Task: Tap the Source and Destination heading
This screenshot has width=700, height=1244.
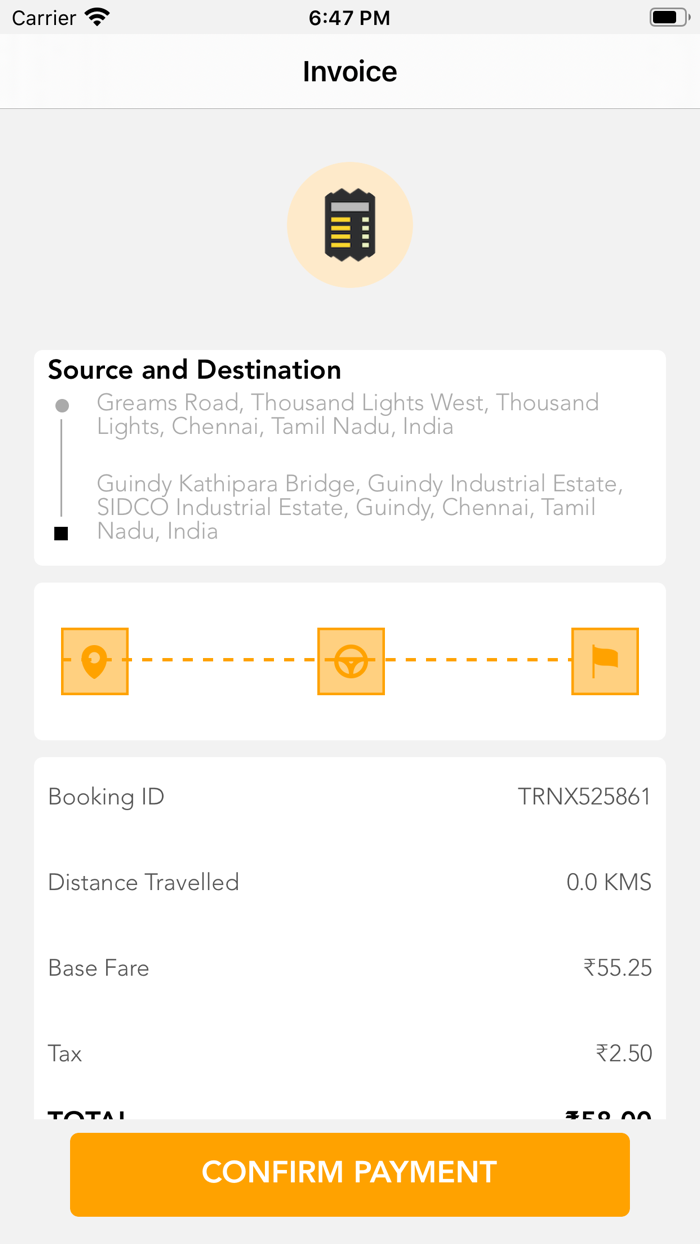Action: tap(194, 370)
